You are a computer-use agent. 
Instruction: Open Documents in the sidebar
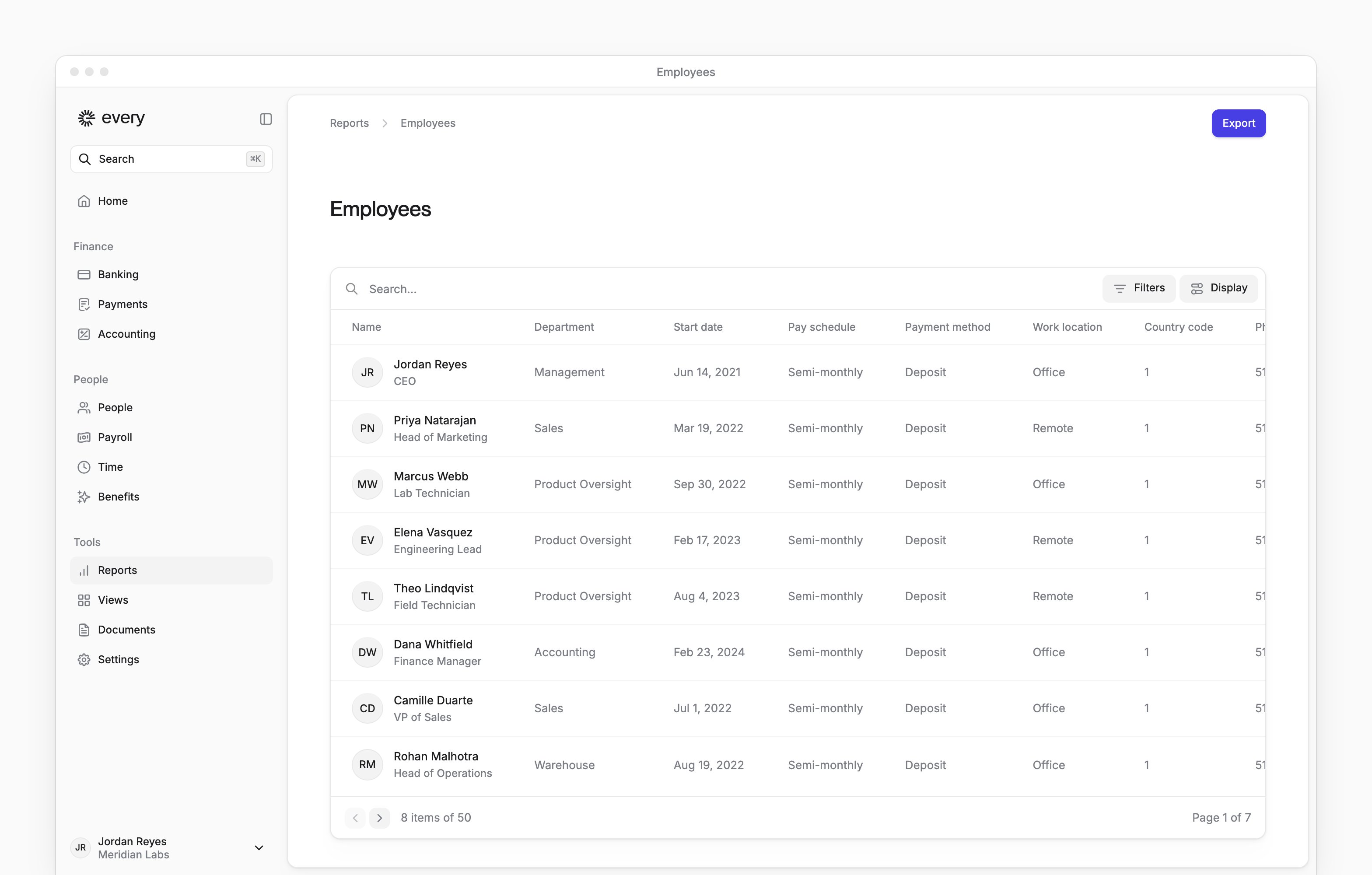(x=171, y=630)
